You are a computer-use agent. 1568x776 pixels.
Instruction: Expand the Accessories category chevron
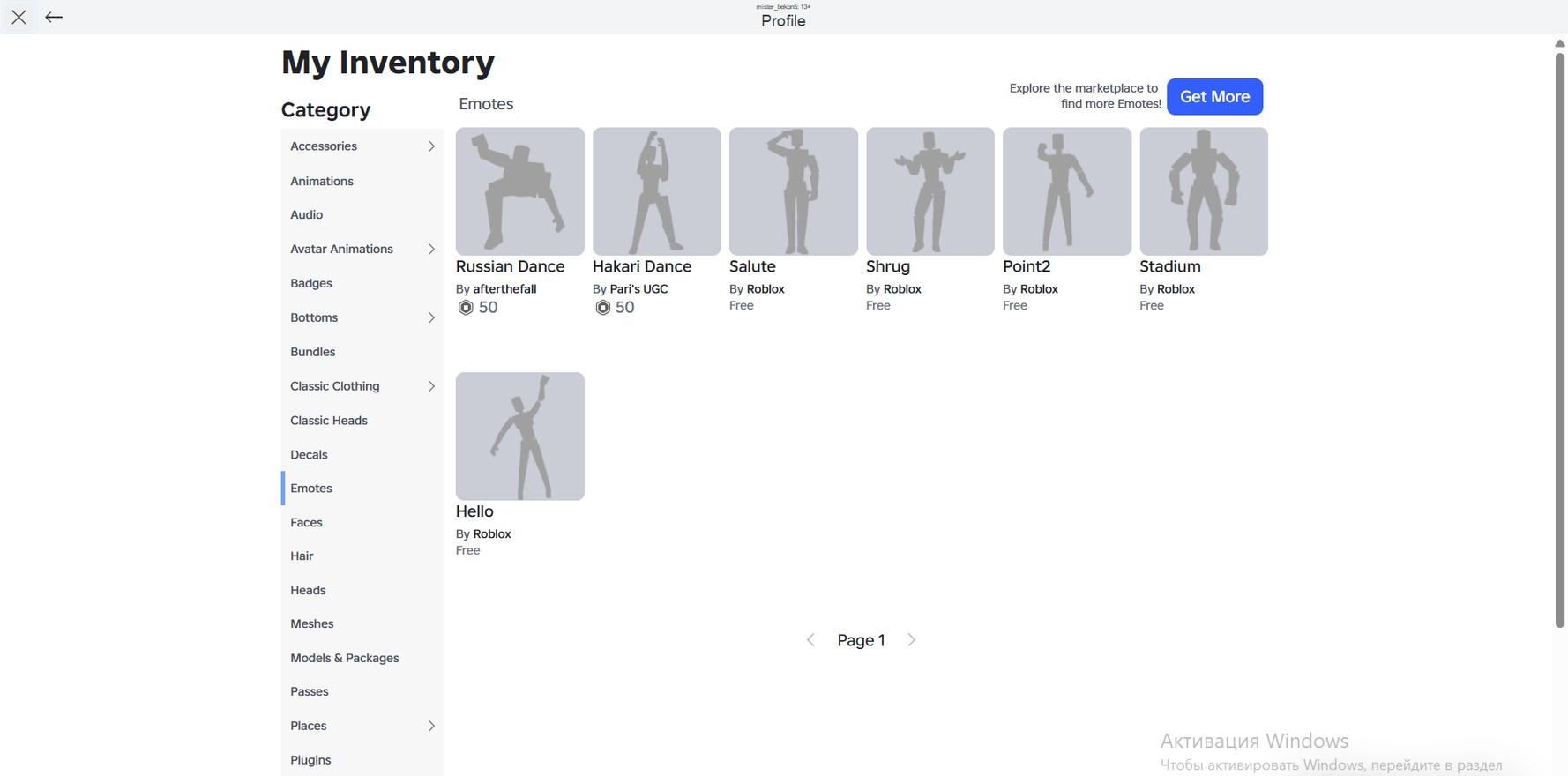pos(431,146)
